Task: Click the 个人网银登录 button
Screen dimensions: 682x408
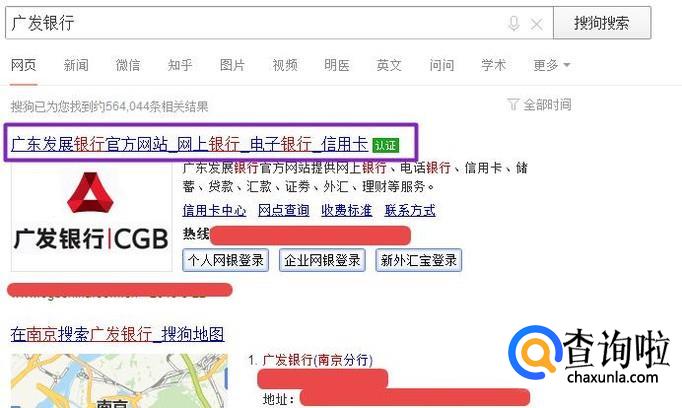Action: [226, 260]
